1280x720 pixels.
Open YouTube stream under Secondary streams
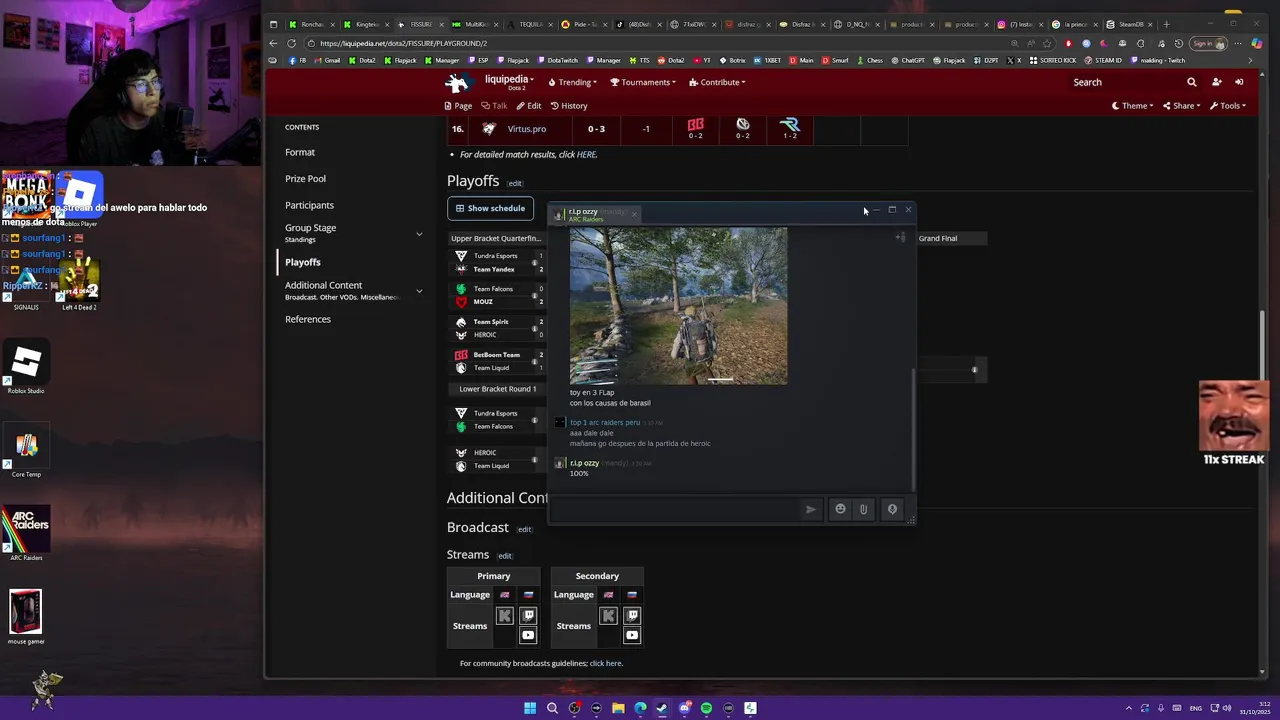pos(632,635)
